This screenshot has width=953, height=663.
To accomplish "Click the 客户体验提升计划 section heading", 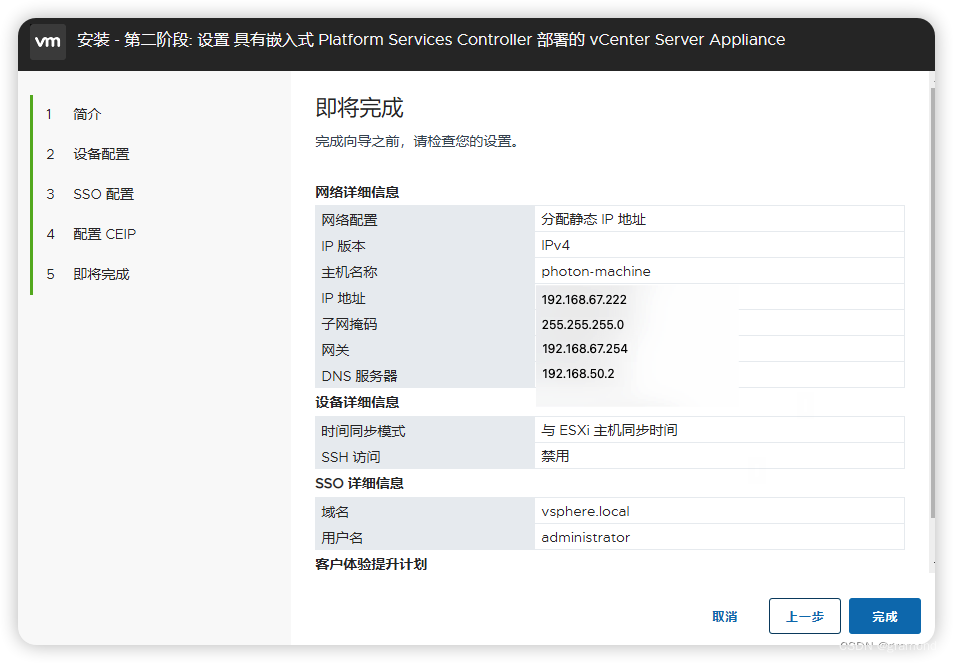I will [371, 565].
